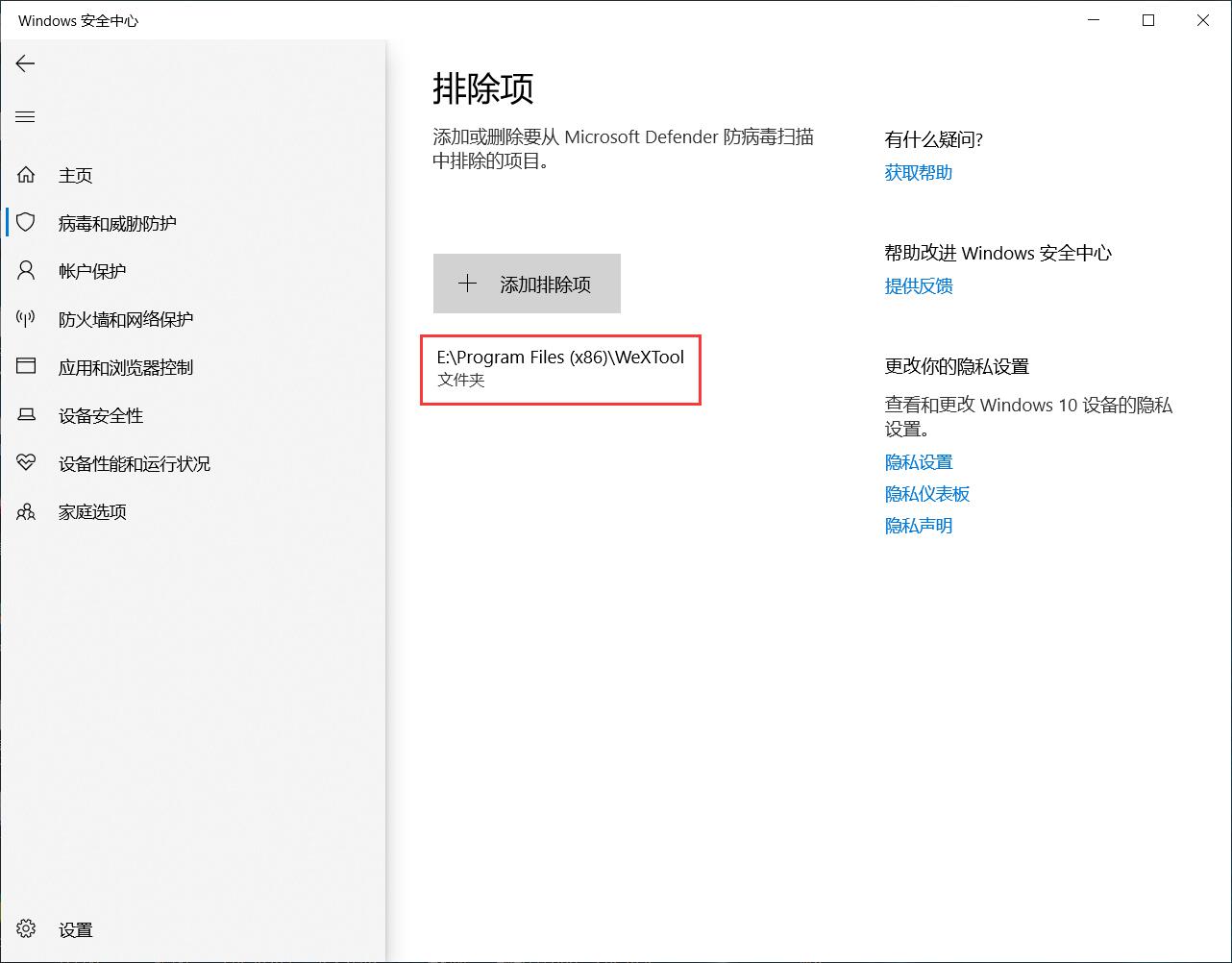Image resolution: width=1232 pixels, height=963 pixels.
Task: Click the family options people icon
Action: 26,511
